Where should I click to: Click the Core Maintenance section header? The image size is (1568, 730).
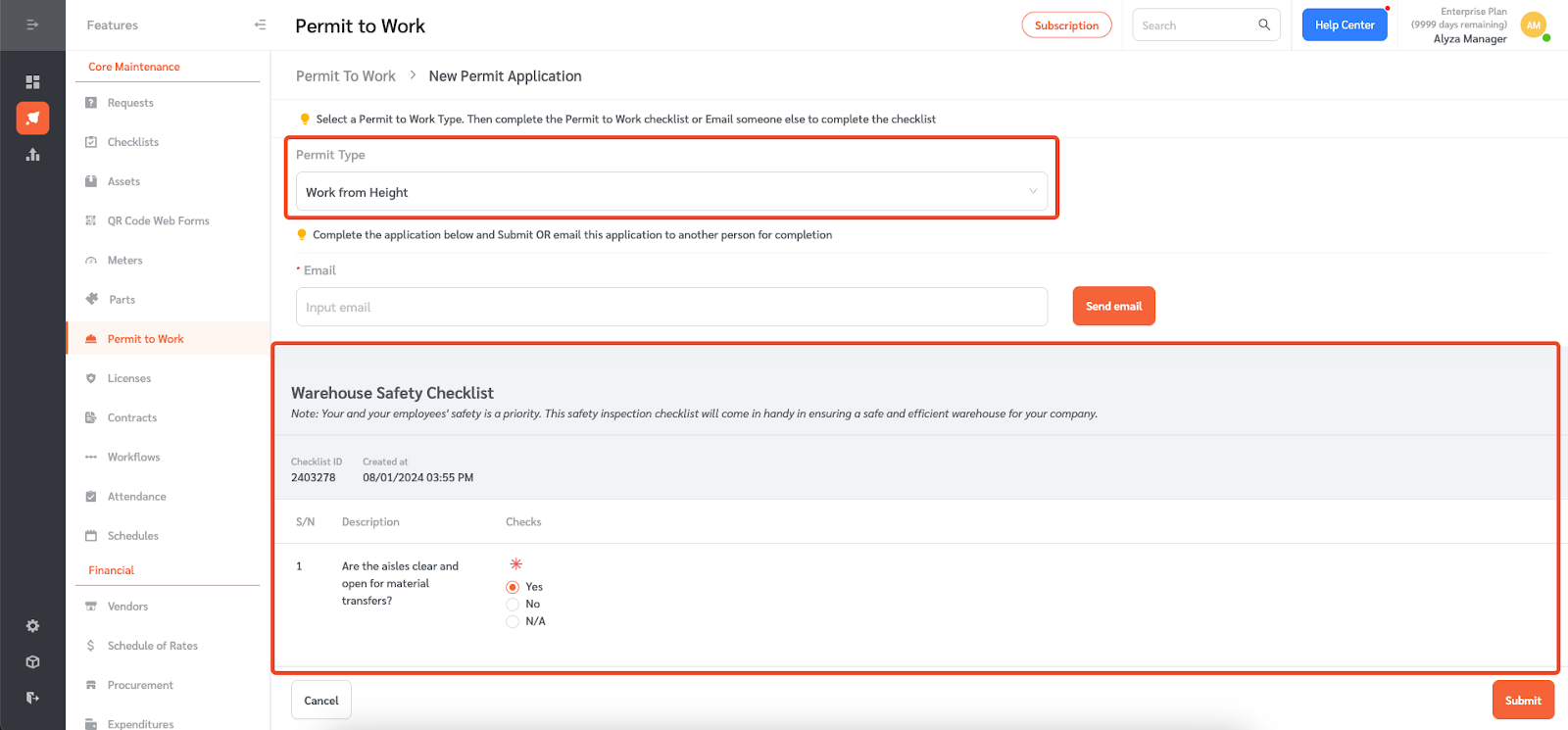pyautogui.click(x=134, y=67)
